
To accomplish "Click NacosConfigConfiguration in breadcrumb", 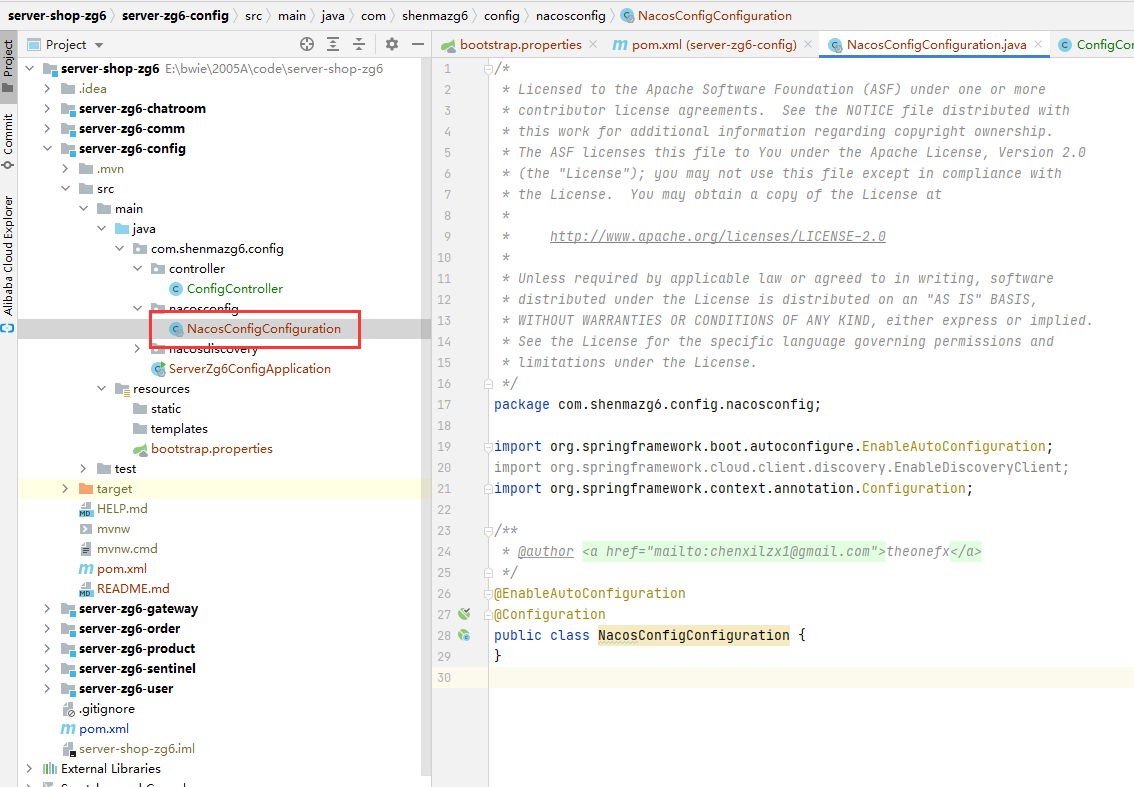I will [x=715, y=16].
